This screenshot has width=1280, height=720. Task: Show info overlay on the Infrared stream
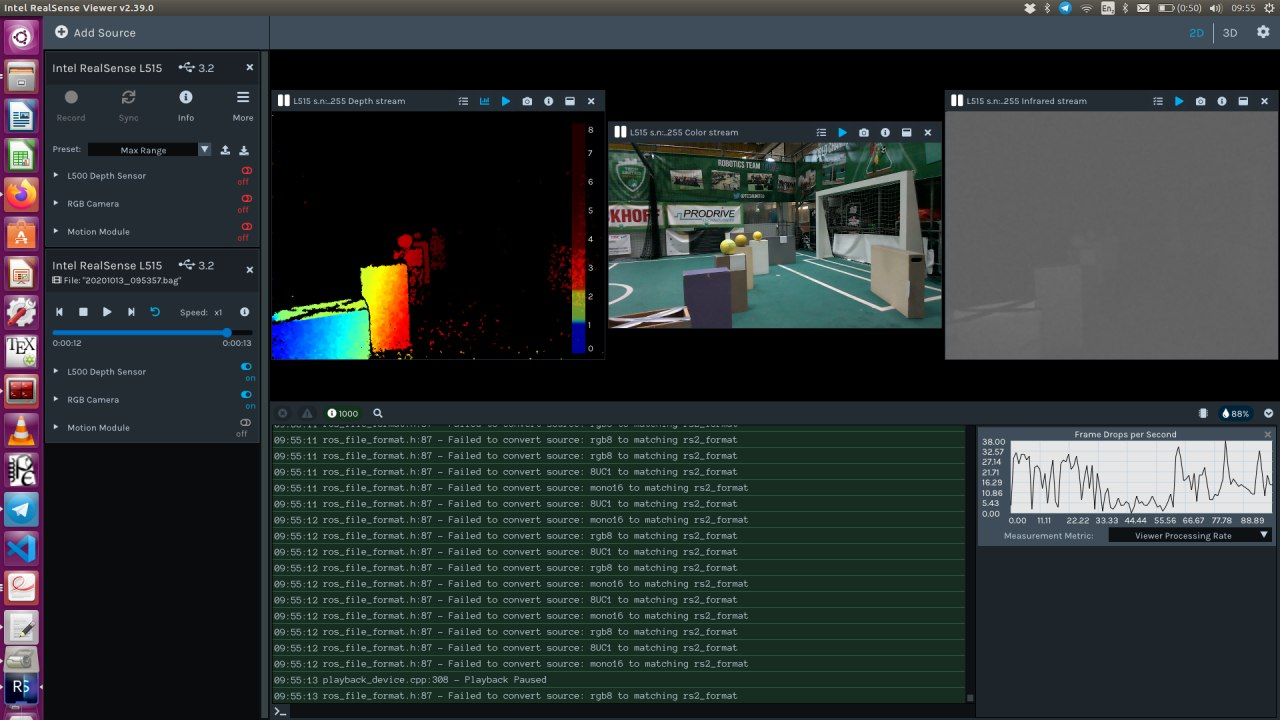click(x=1221, y=100)
